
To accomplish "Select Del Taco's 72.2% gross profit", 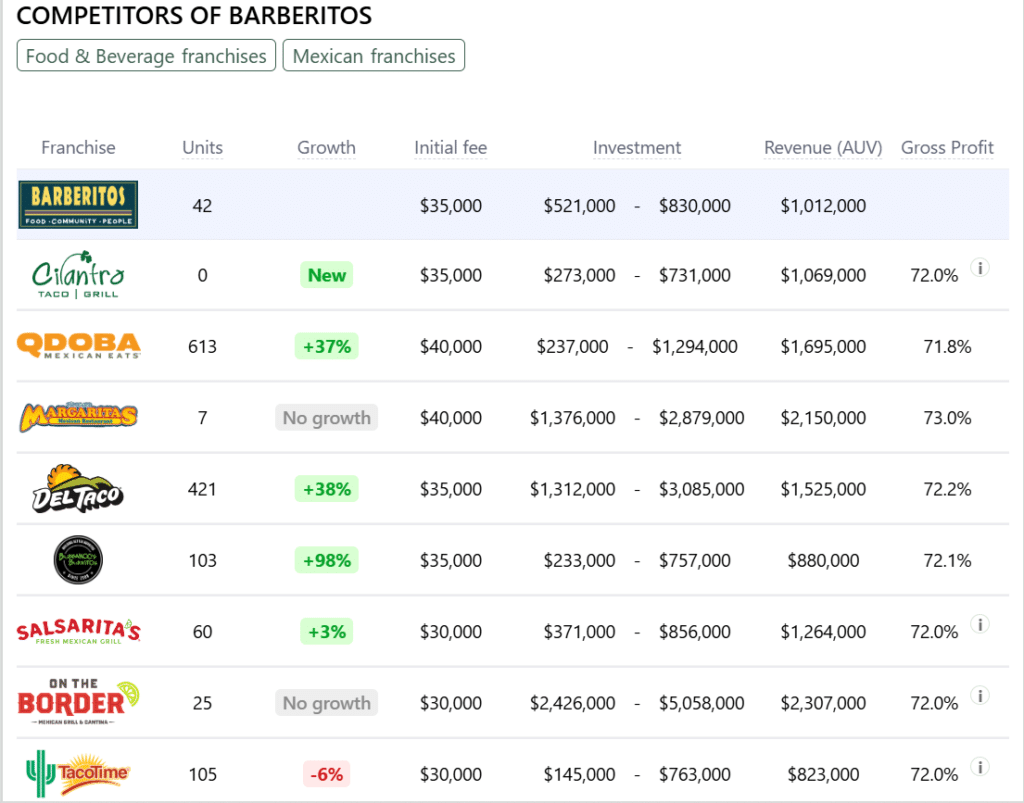I will coord(948,489).
